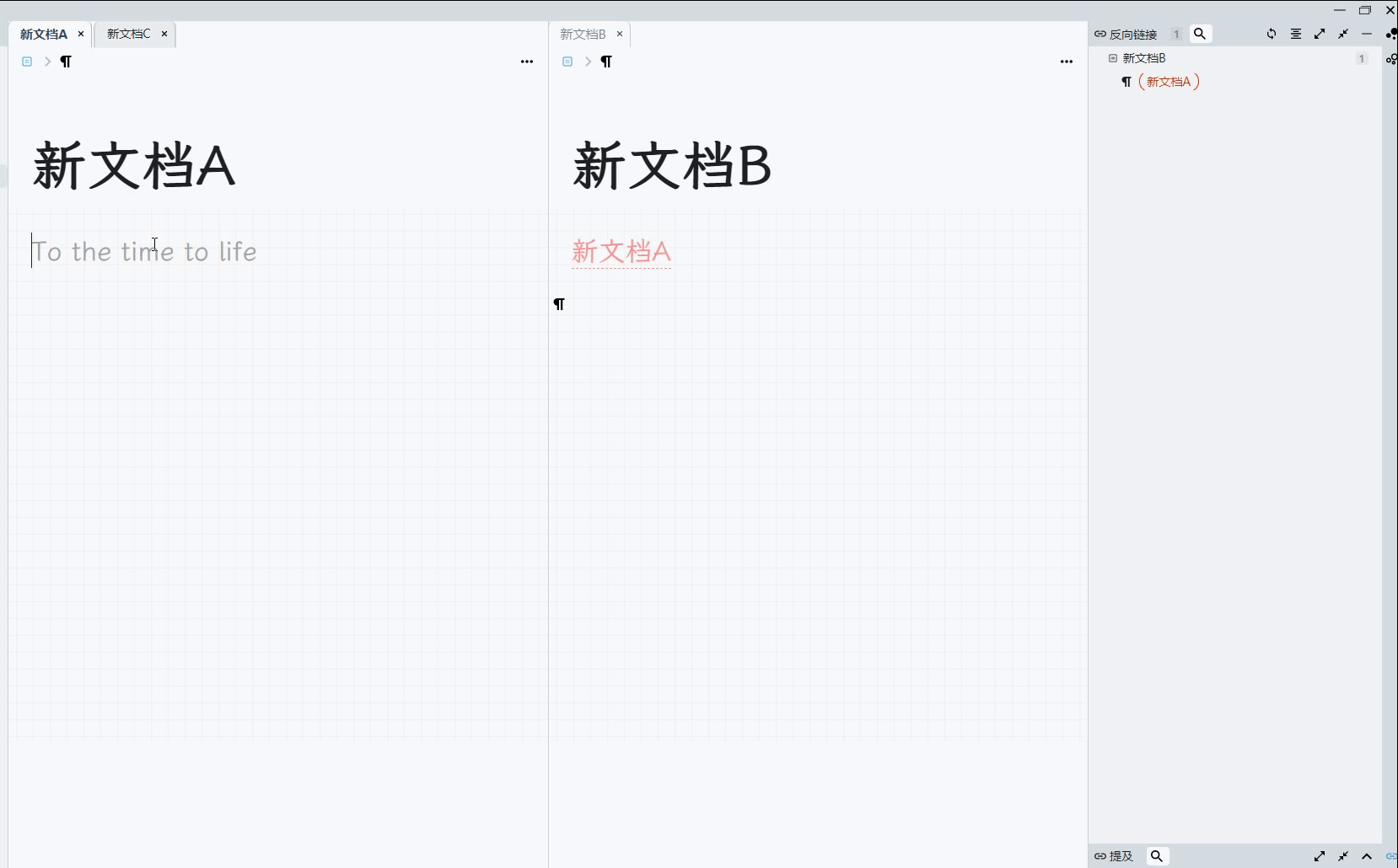This screenshot has width=1398, height=868.
Task: Click the expand-all icon in backlinks panel
Action: [x=1320, y=34]
